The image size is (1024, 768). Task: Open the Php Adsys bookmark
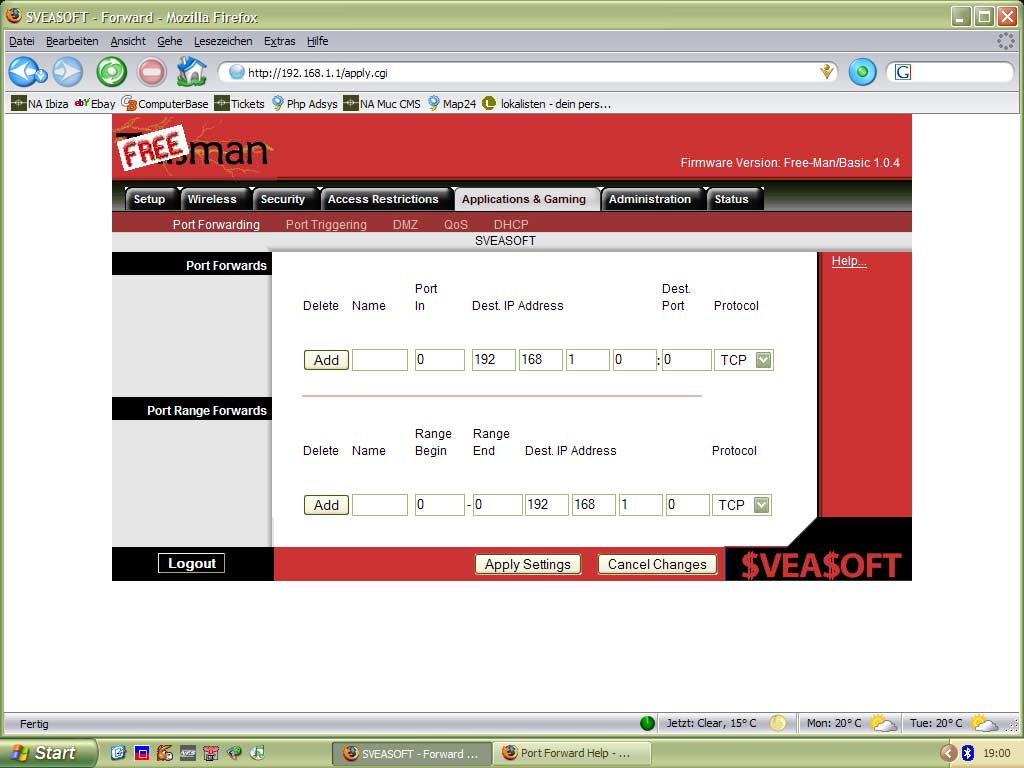tap(304, 103)
